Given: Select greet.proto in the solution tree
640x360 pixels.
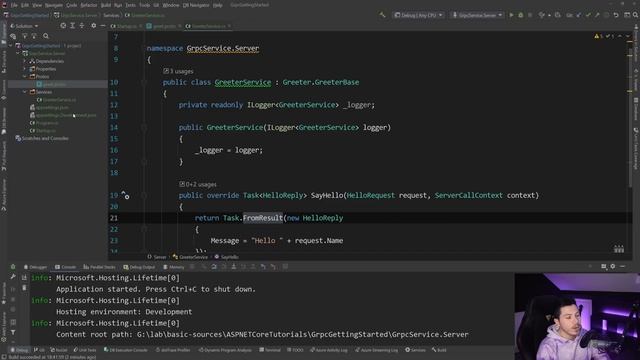Looking at the screenshot, I should pos(51,84).
